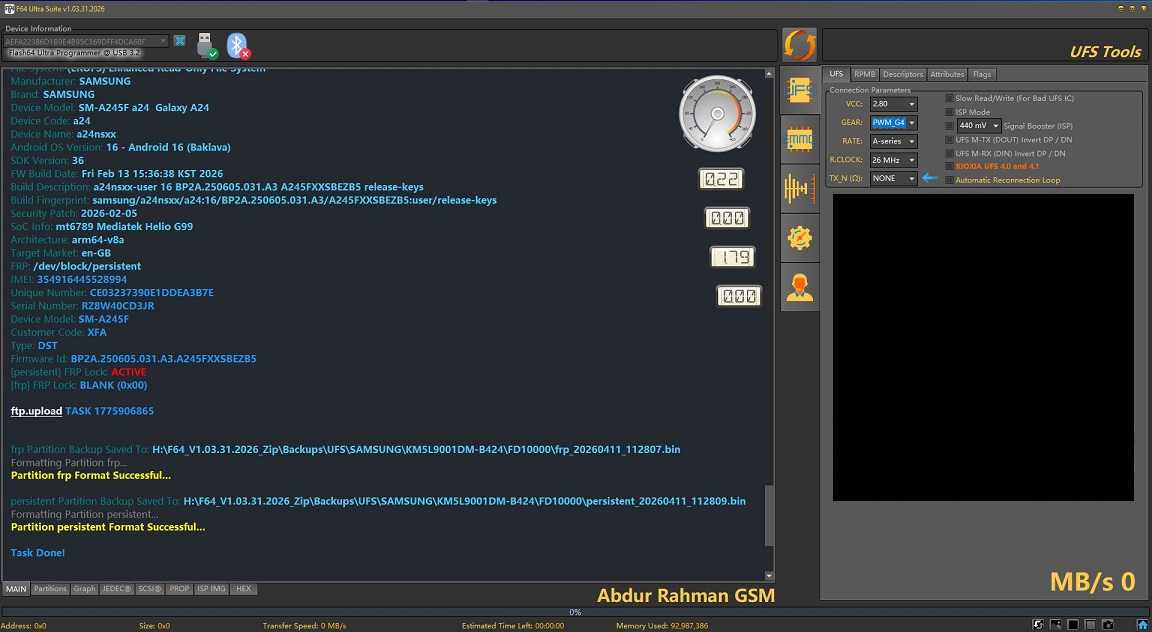Click the Bluetooth disconnected status icon
Screen dimensions: 1152x632
point(237,46)
